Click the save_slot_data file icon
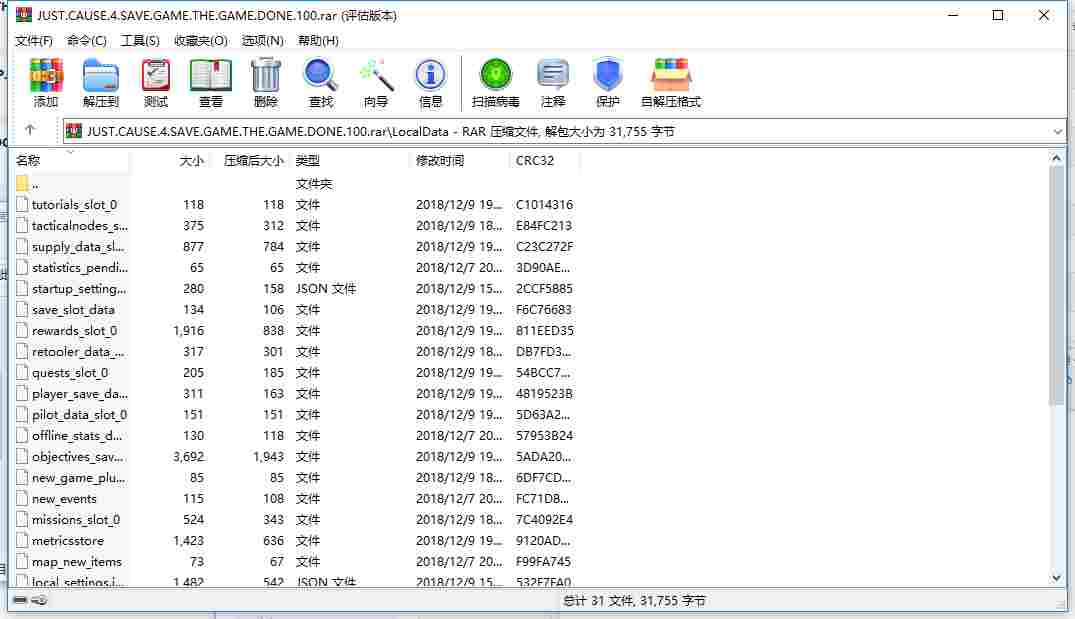This screenshot has width=1075, height=619. 22,309
